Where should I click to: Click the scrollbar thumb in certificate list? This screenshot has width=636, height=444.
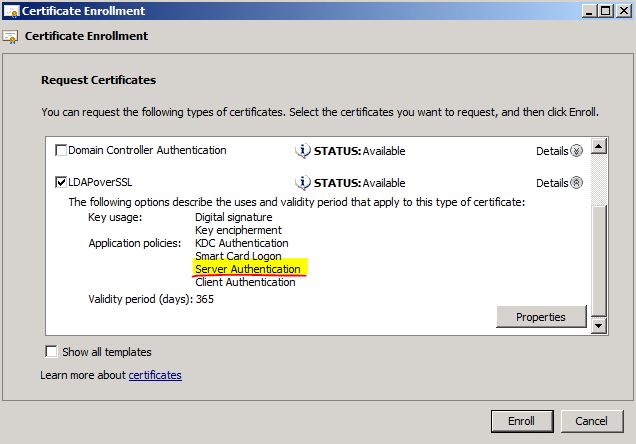[599, 260]
